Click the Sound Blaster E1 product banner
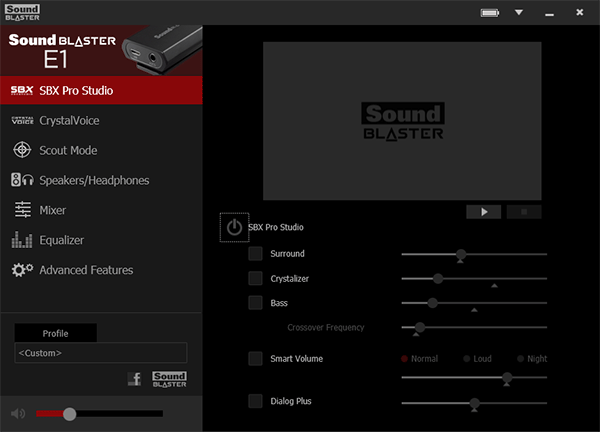 click(101, 51)
